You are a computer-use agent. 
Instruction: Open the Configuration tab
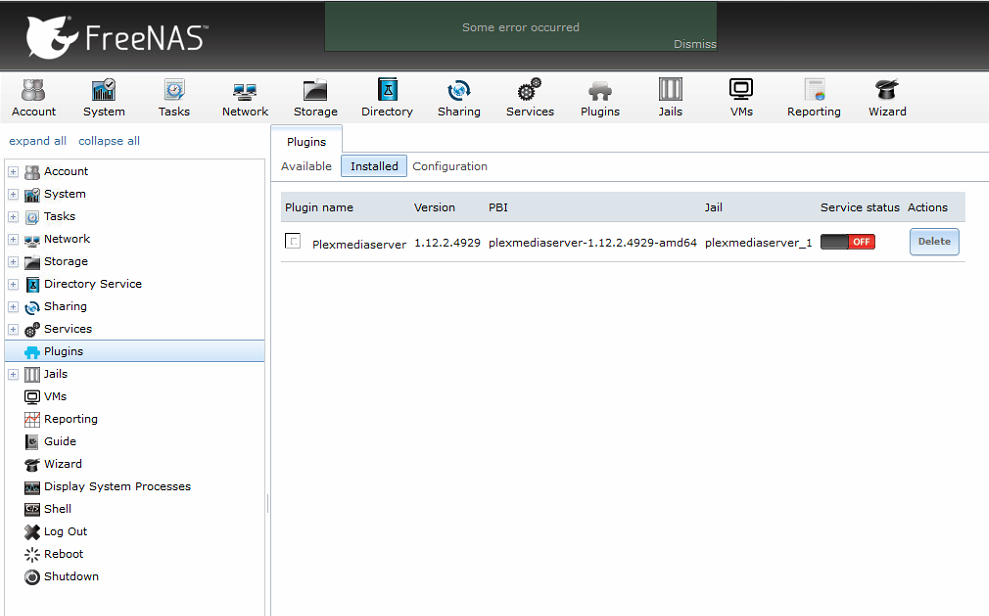(450, 166)
